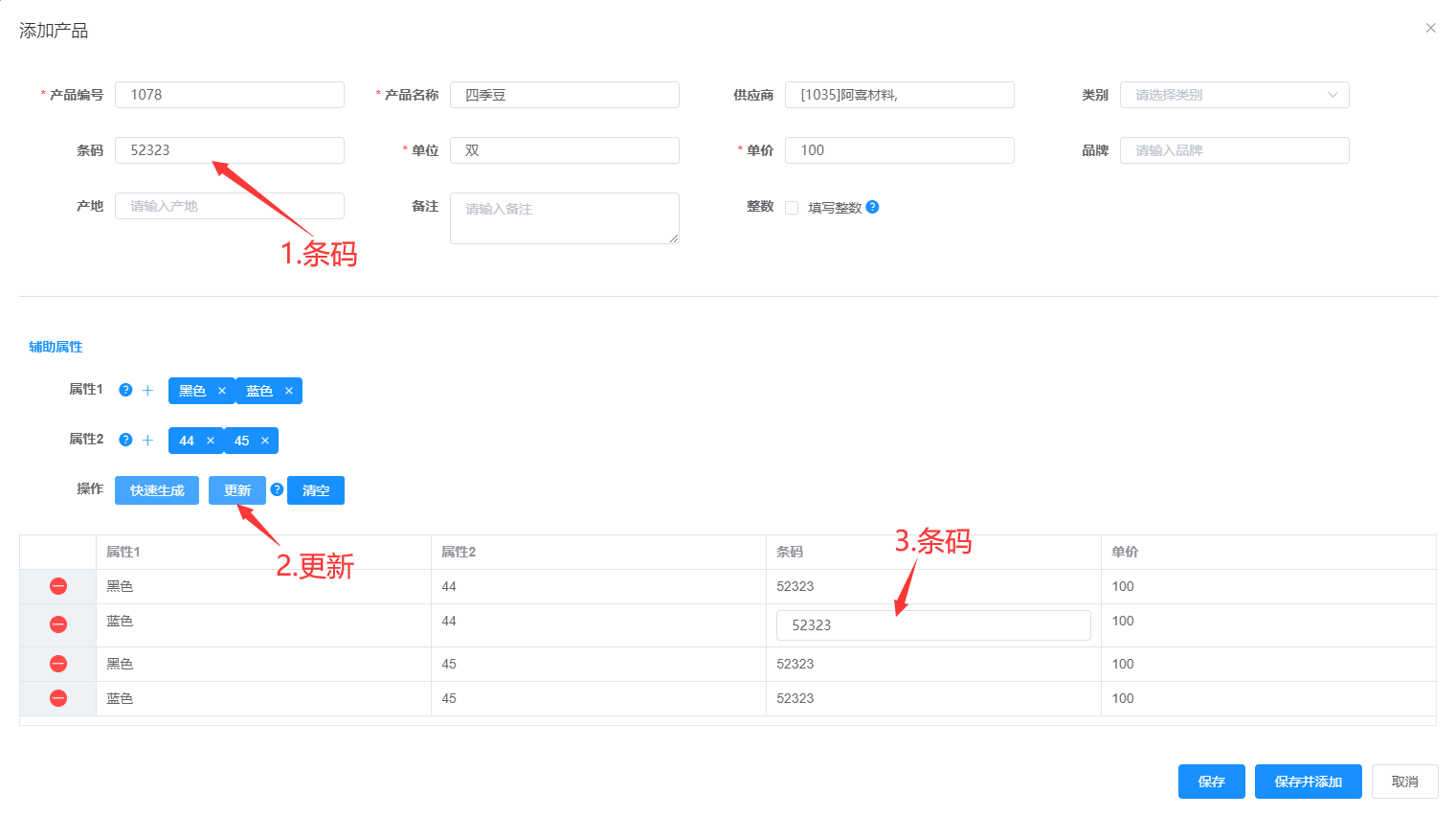Open help icon beside 填写整数
Image resolution: width=1456 pixels, height=816 pixels.
pyautogui.click(x=872, y=207)
